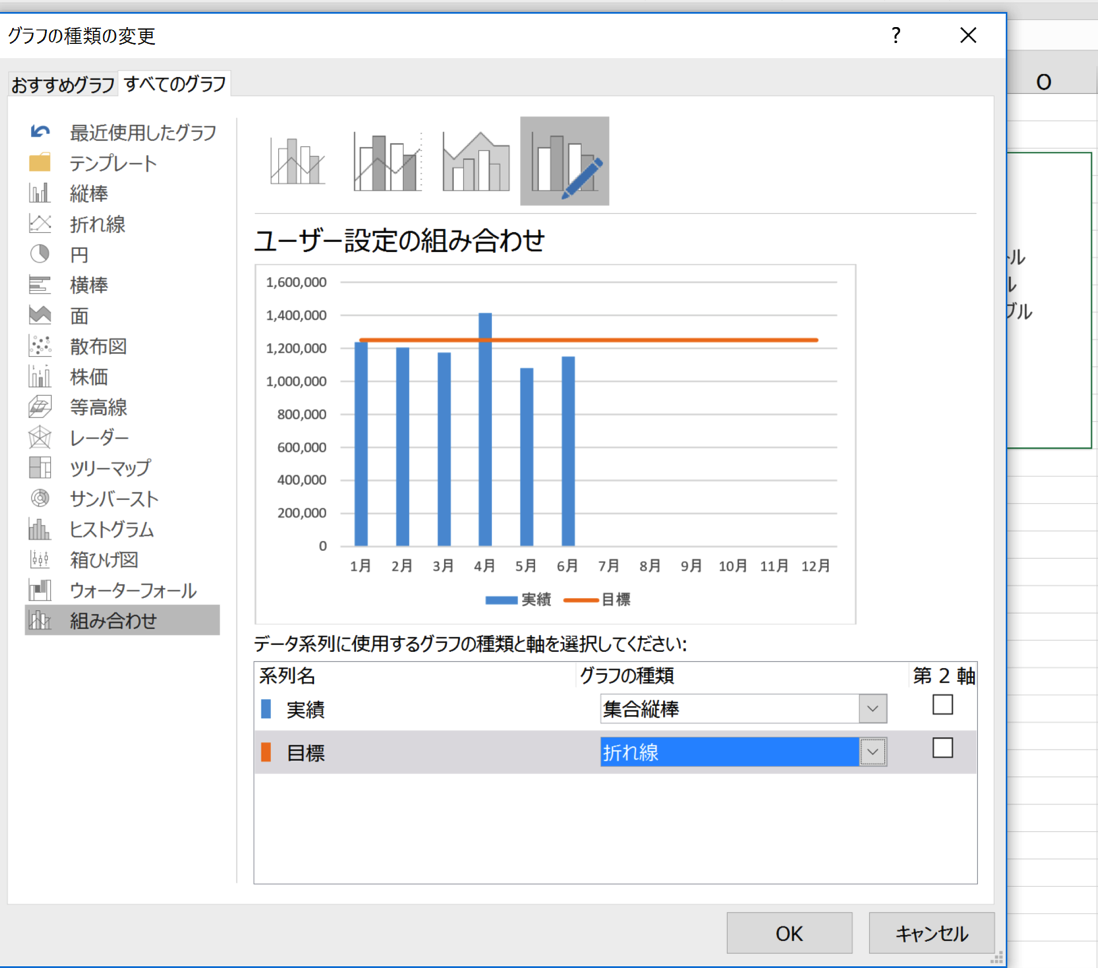Choose the ウォーターフォール waterfall icon
The width and height of the screenshot is (1098, 968).
[40, 590]
